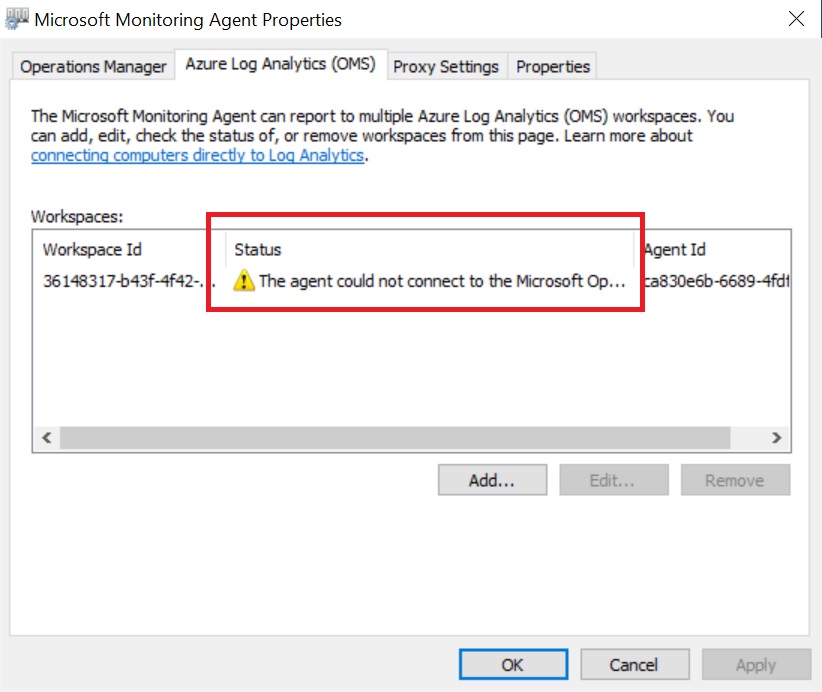
Task: Confirm changes with the OK button
Action: (512, 664)
